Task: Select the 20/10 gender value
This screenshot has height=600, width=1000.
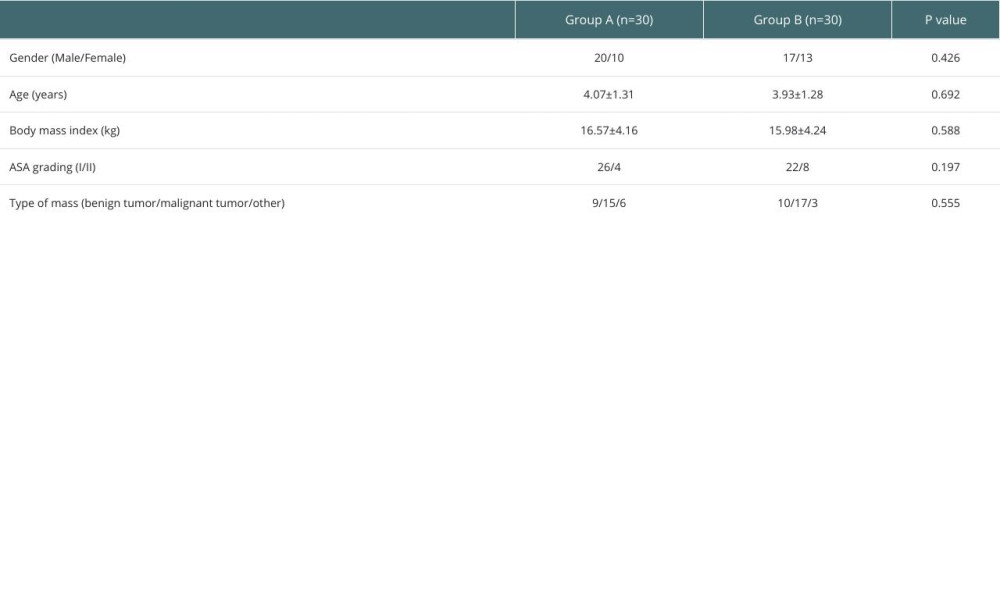Action: pos(609,58)
